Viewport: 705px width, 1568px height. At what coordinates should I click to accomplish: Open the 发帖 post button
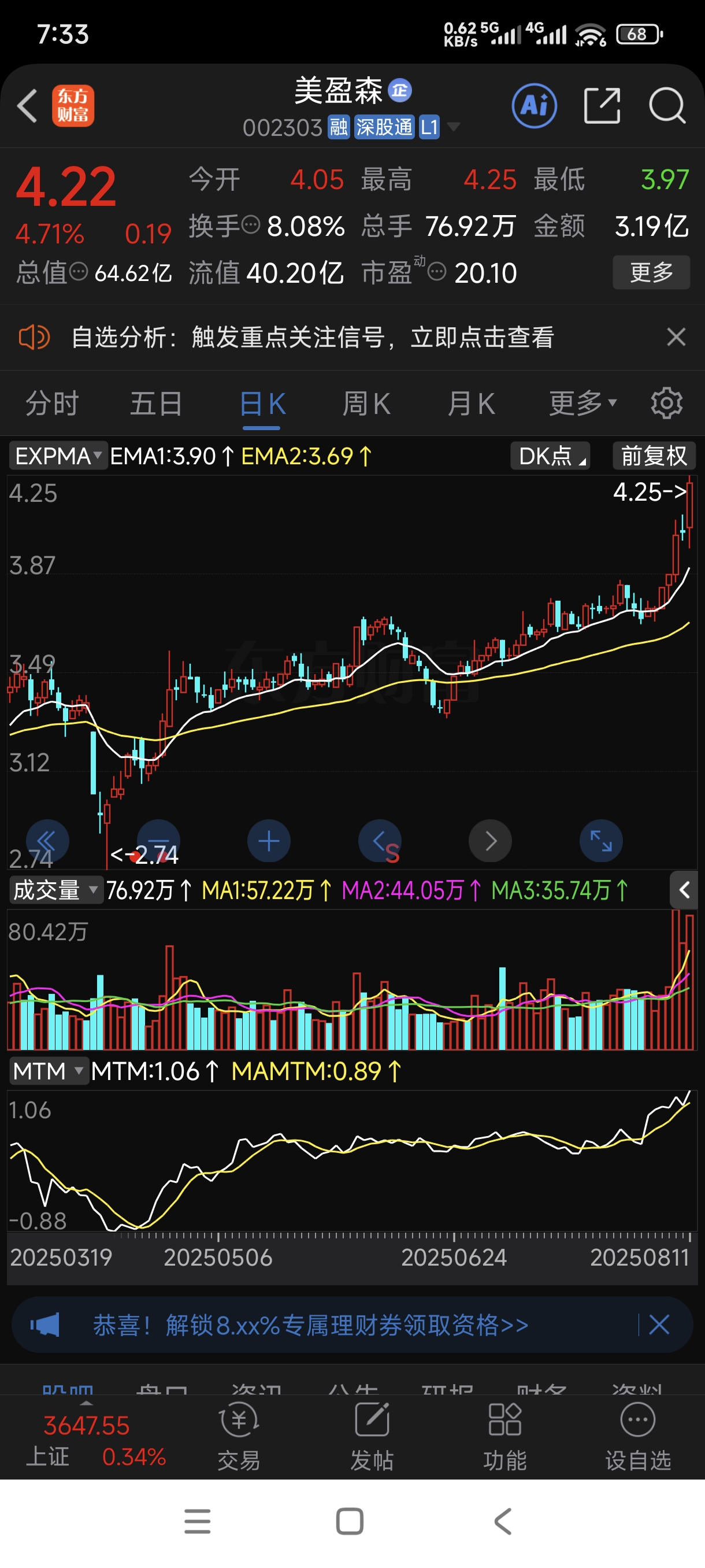pos(372,1438)
